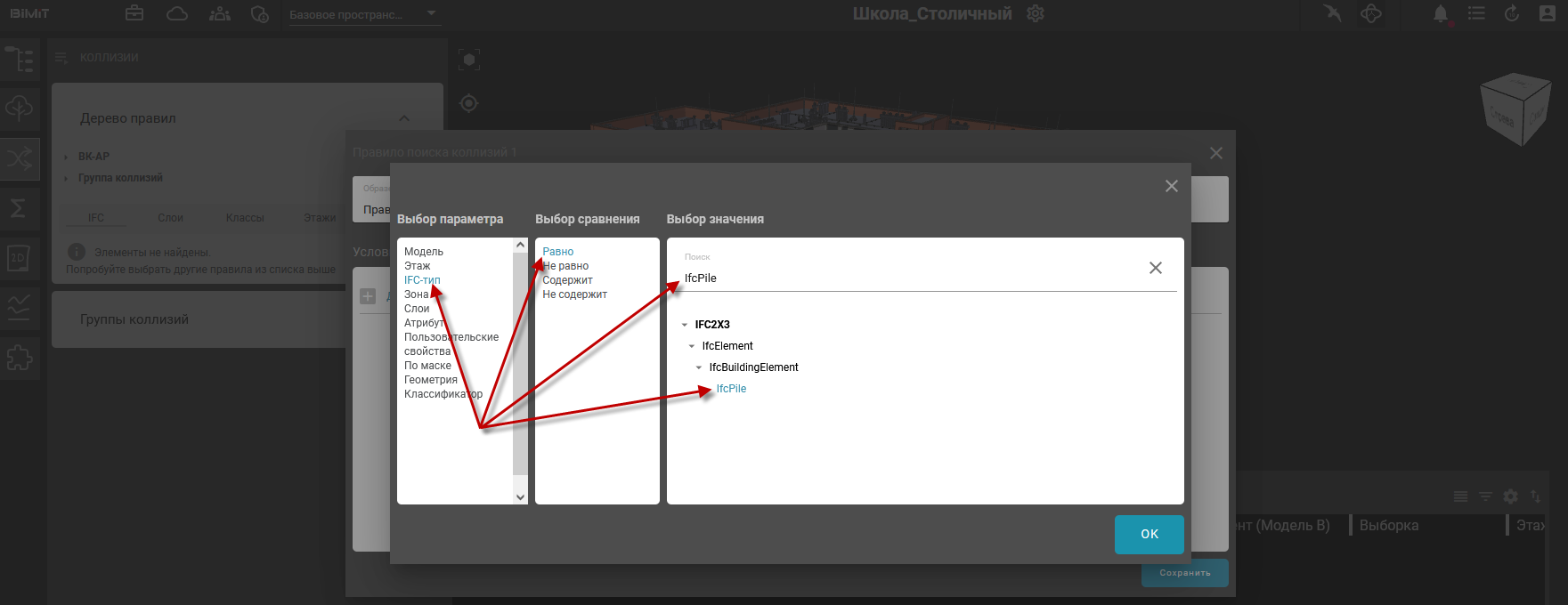Select the IfcPile value in tree
This screenshot has height=605, width=1568.
point(731,389)
